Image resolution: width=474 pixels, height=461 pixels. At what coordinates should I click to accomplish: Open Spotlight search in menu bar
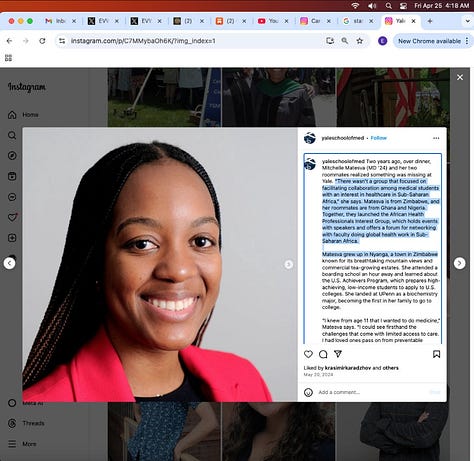(x=388, y=5)
